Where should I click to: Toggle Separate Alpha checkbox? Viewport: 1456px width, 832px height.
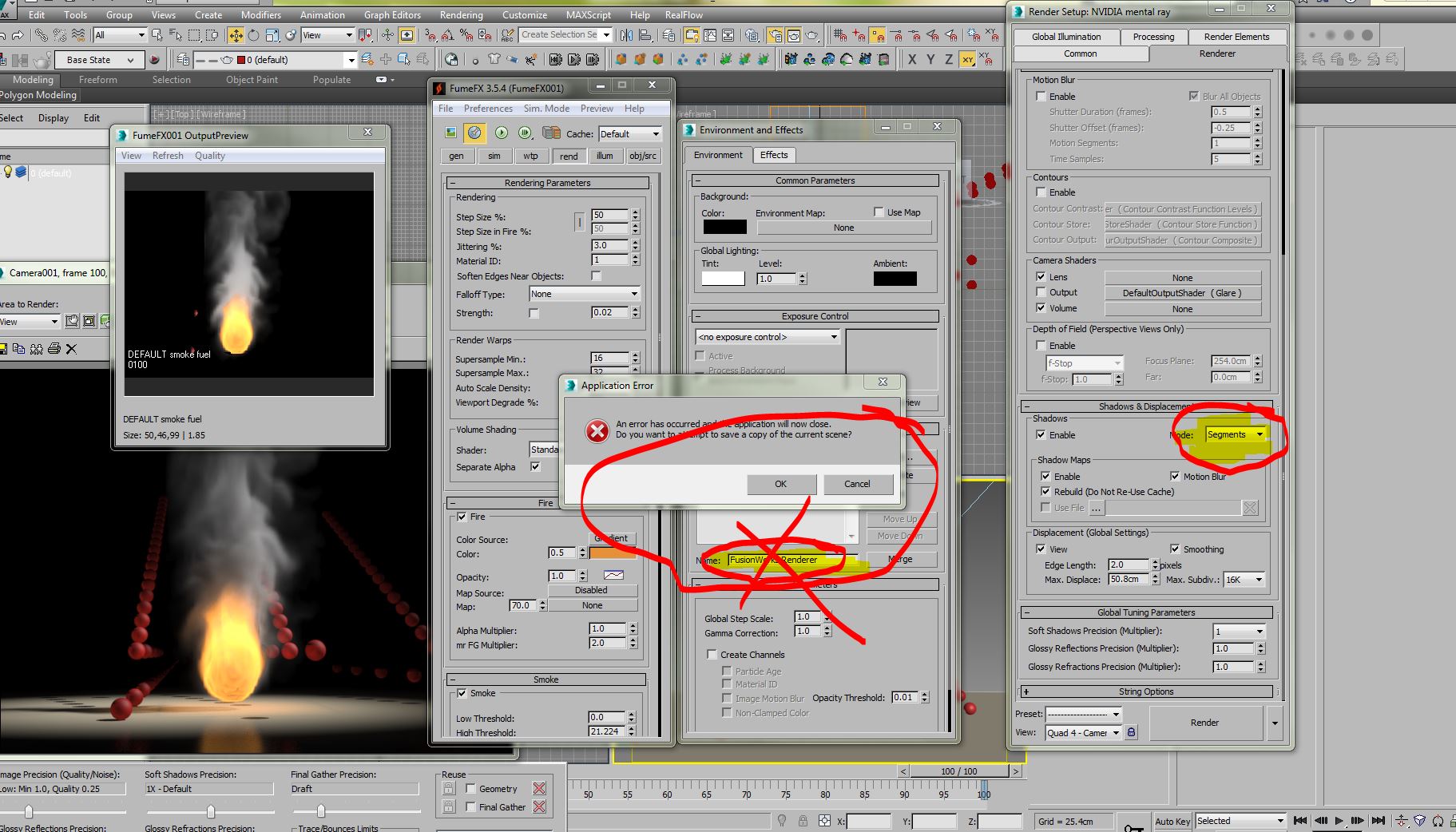pos(535,467)
